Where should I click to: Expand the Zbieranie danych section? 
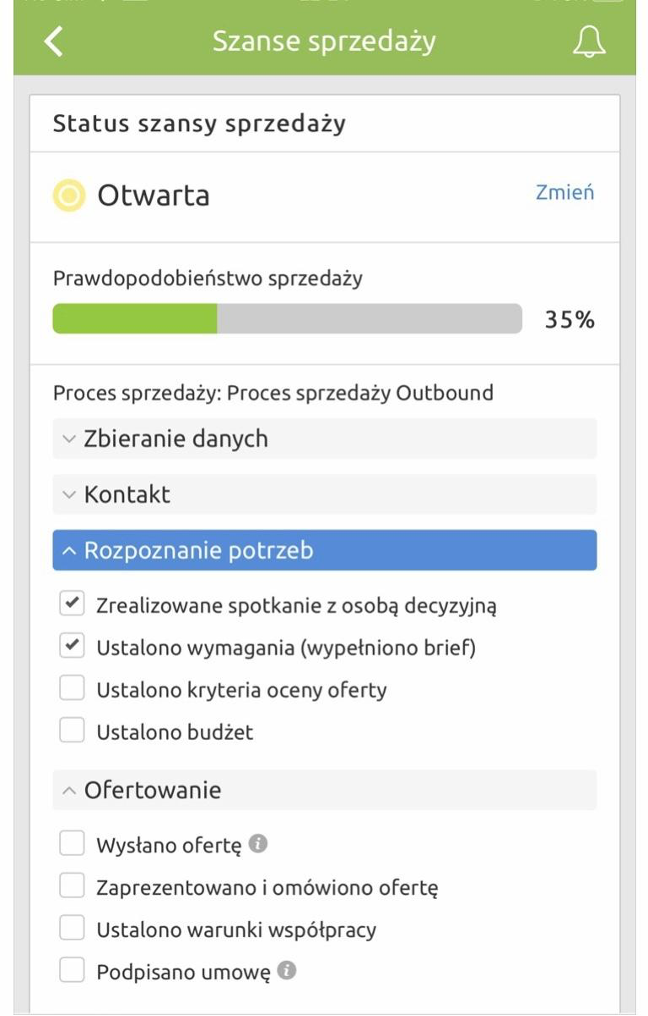coord(324,439)
